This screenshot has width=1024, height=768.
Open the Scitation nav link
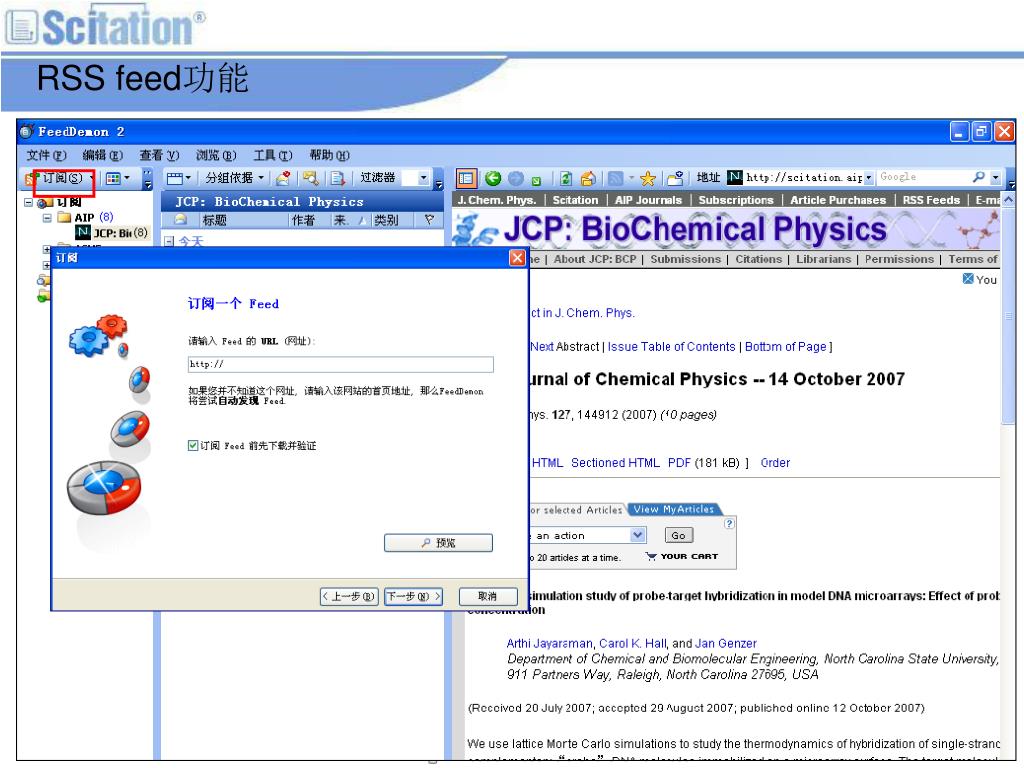click(x=575, y=200)
